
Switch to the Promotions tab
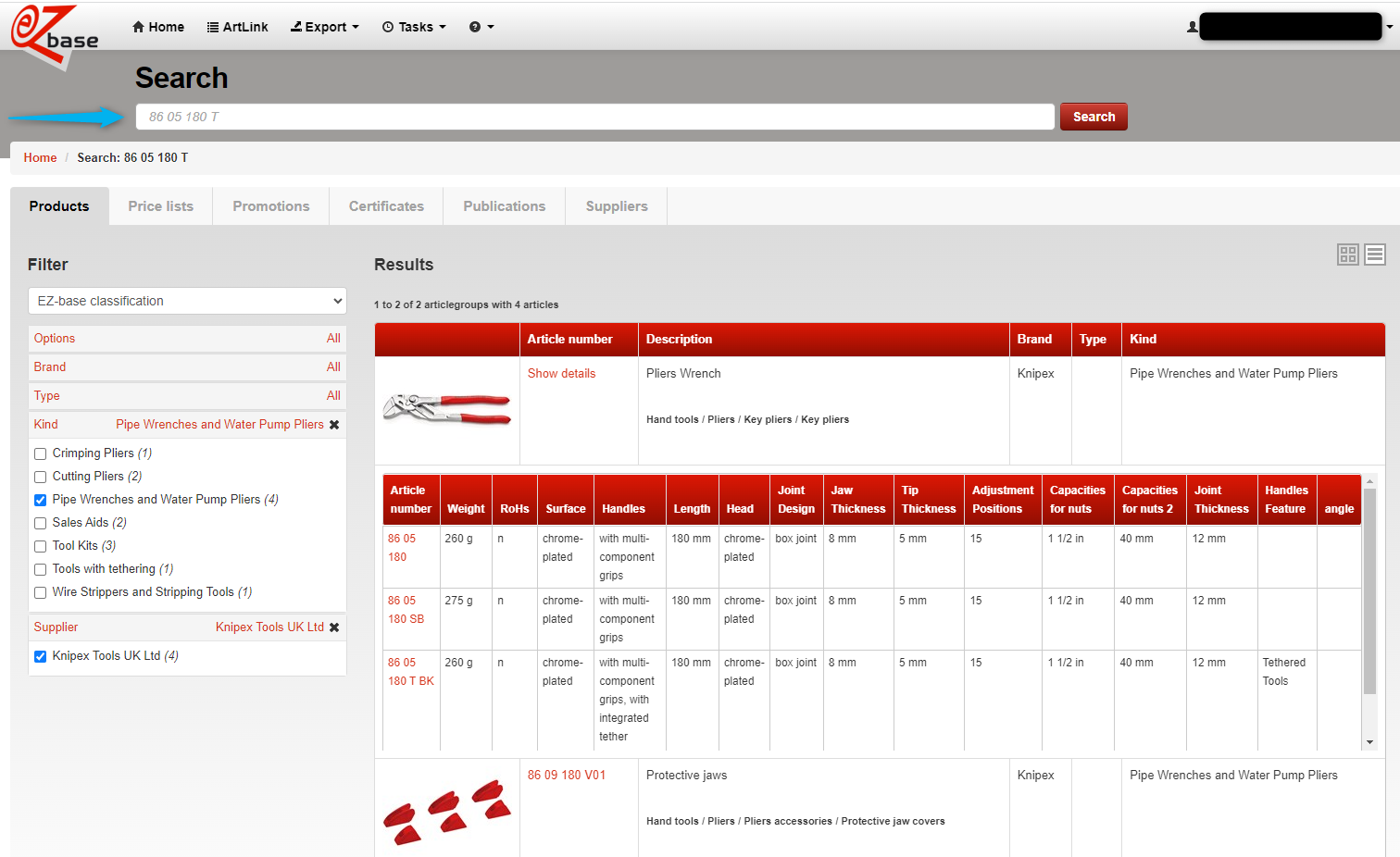point(271,206)
